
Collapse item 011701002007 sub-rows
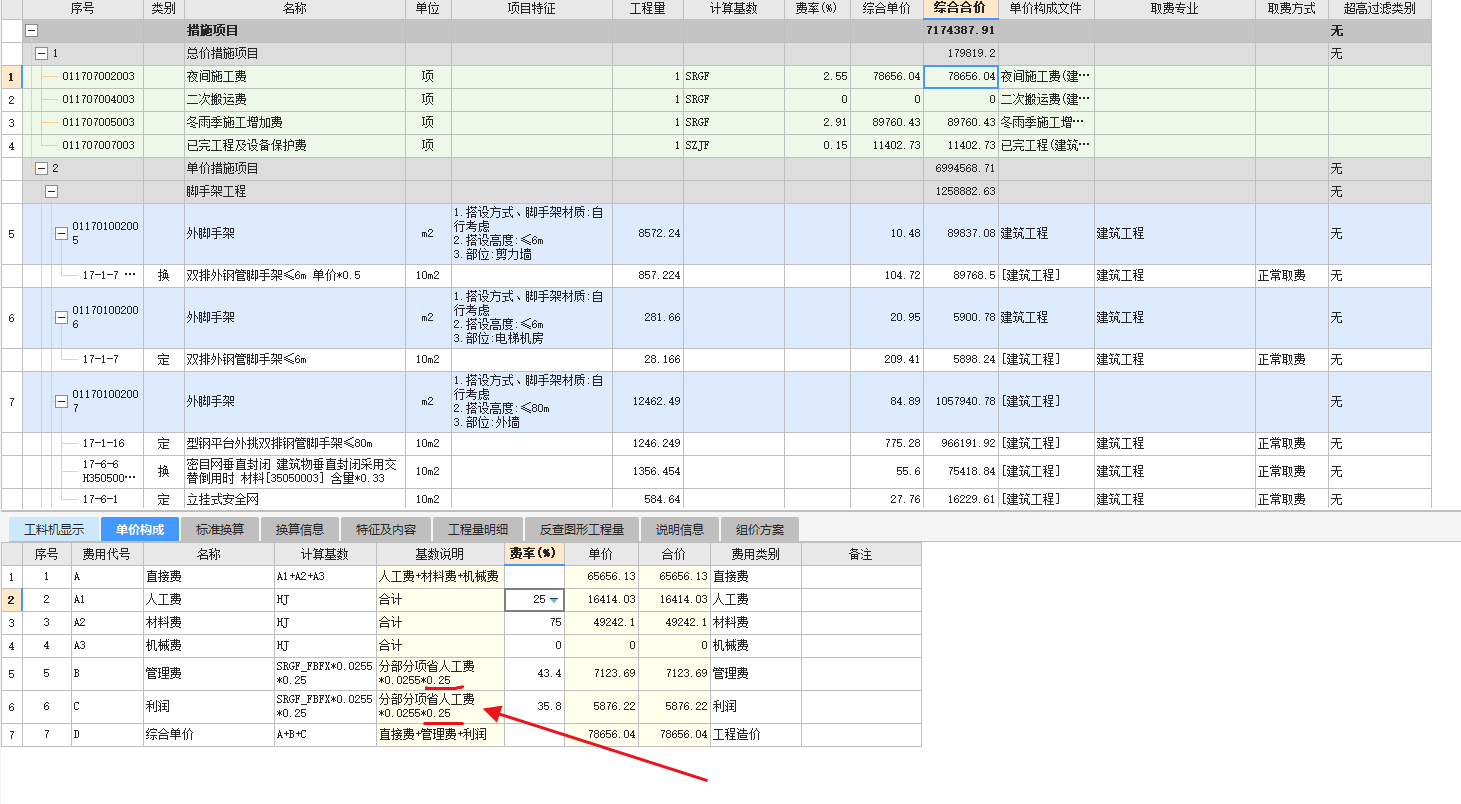[x=61, y=401]
